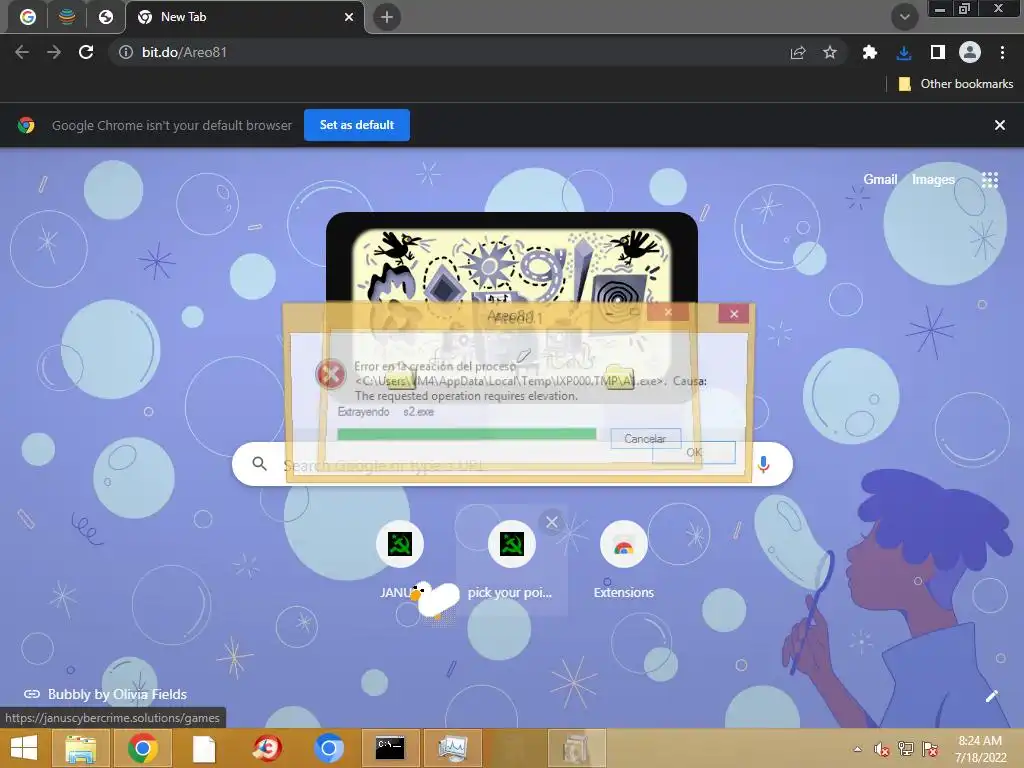Image resolution: width=1024 pixels, height=768 pixels.
Task: Open the Extensions puzzle-piece menu
Action: (869, 52)
